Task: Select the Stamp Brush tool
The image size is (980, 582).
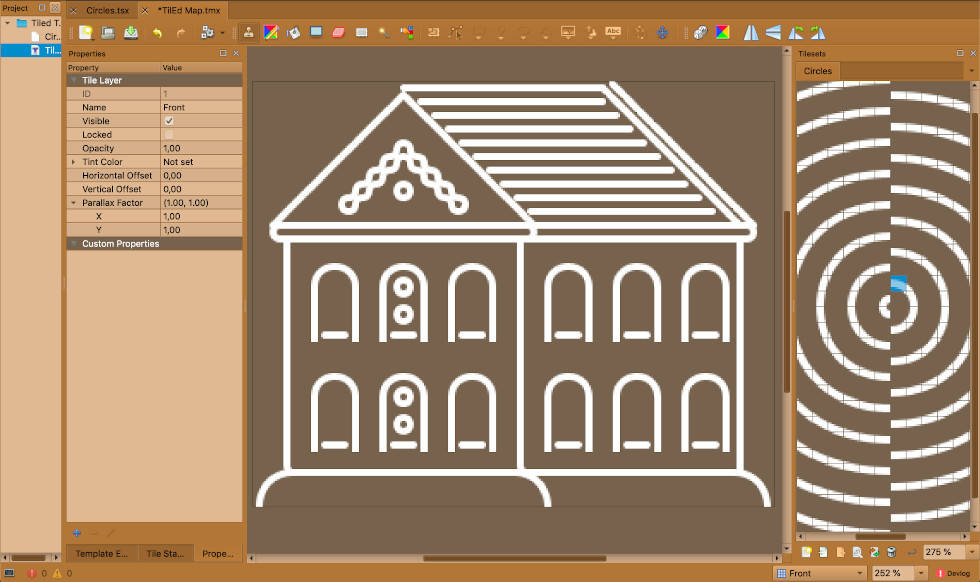Action: [x=249, y=32]
